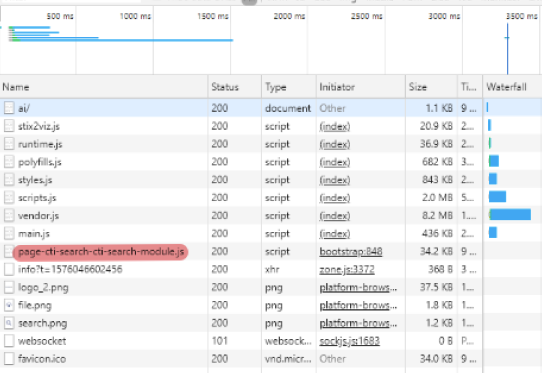Click the 101 status cell of websocket
The width and height of the screenshot is (542, 373).
[x=219, y=341]
